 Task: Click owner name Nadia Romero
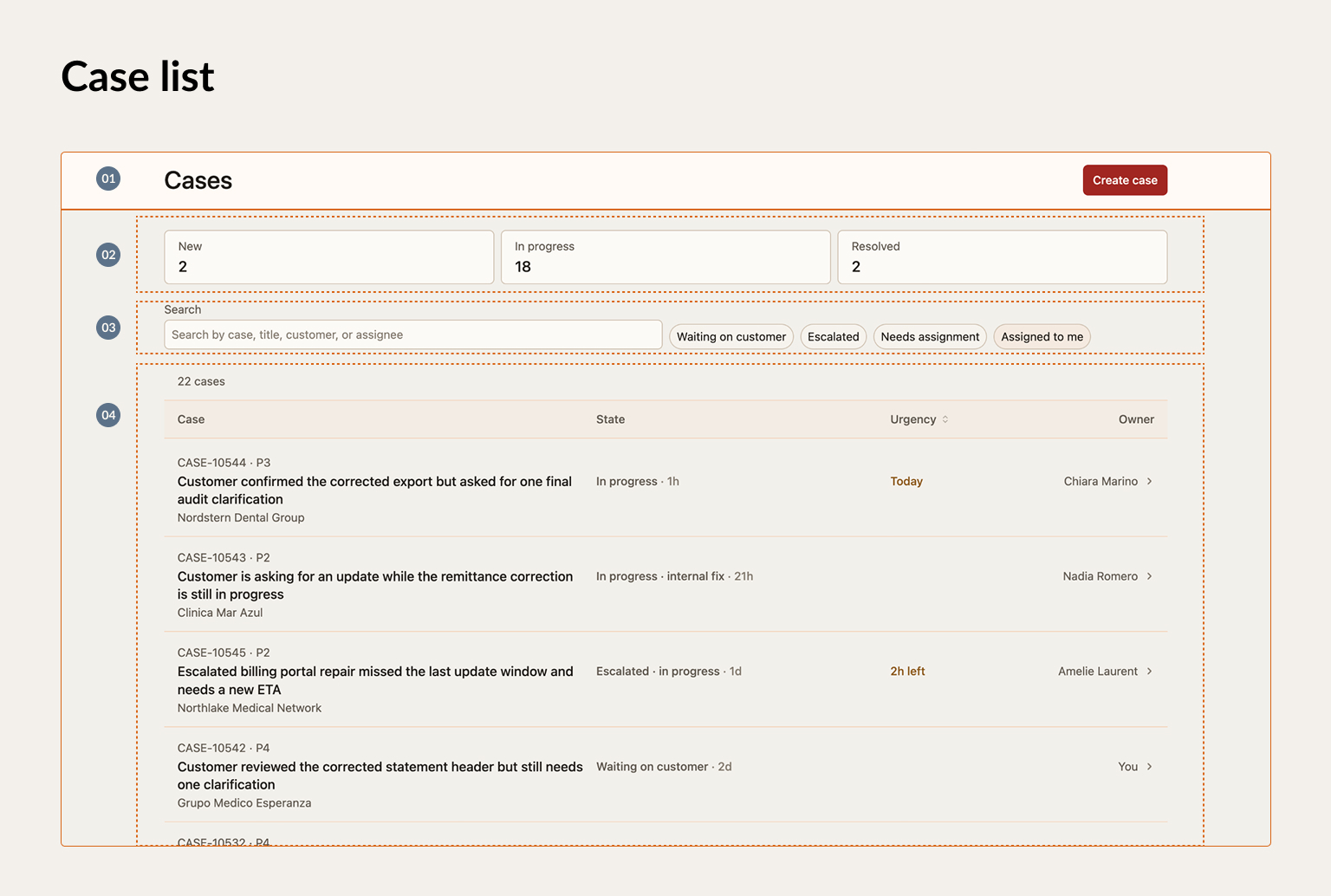(1101, 576)
